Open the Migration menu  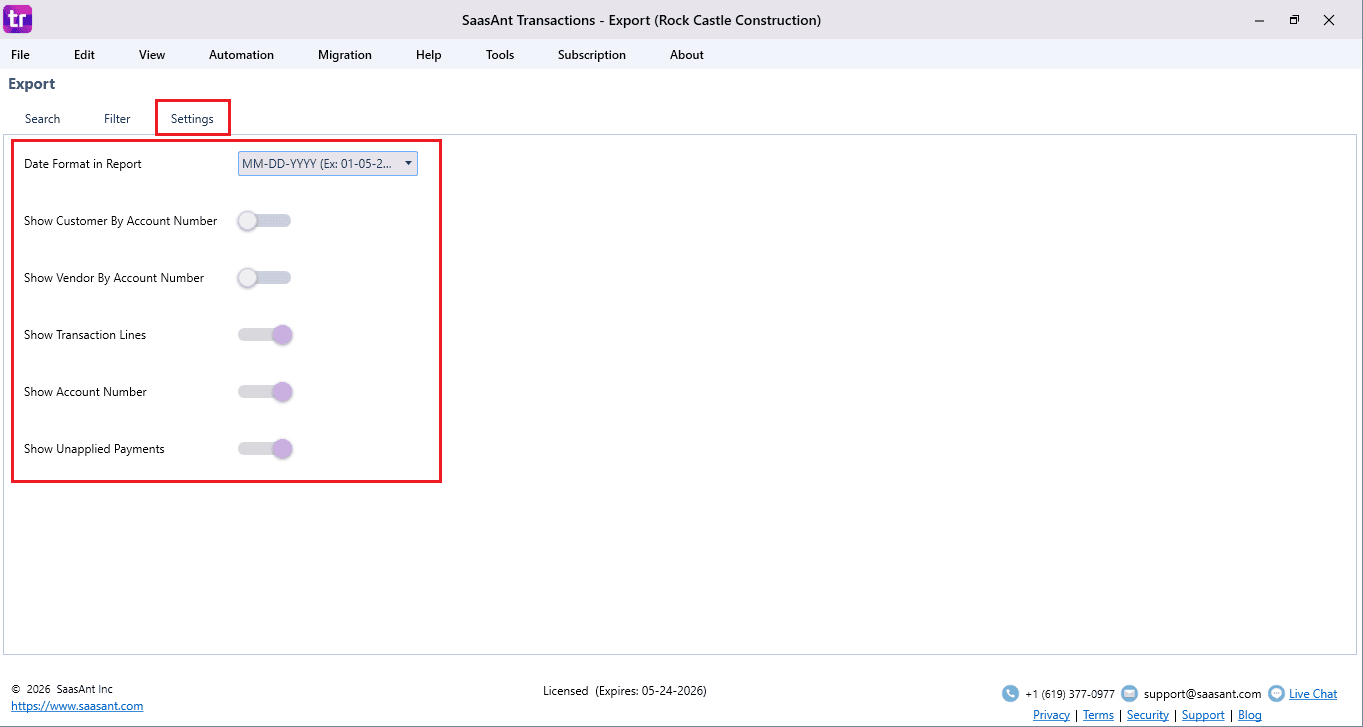(x=344, y=55)
